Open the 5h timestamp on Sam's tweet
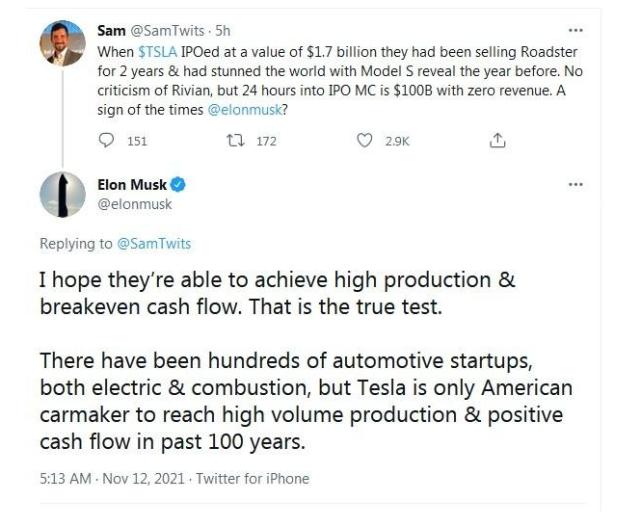Screen dimensions: 641x527 [x=223, y=31]
